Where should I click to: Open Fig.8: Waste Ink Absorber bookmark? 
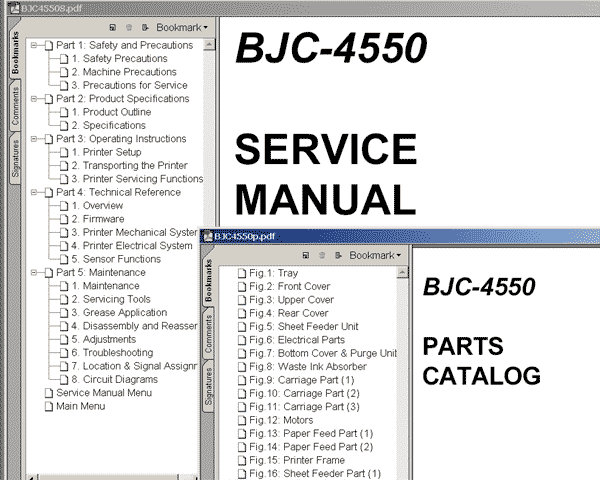[x=308, y=367]
